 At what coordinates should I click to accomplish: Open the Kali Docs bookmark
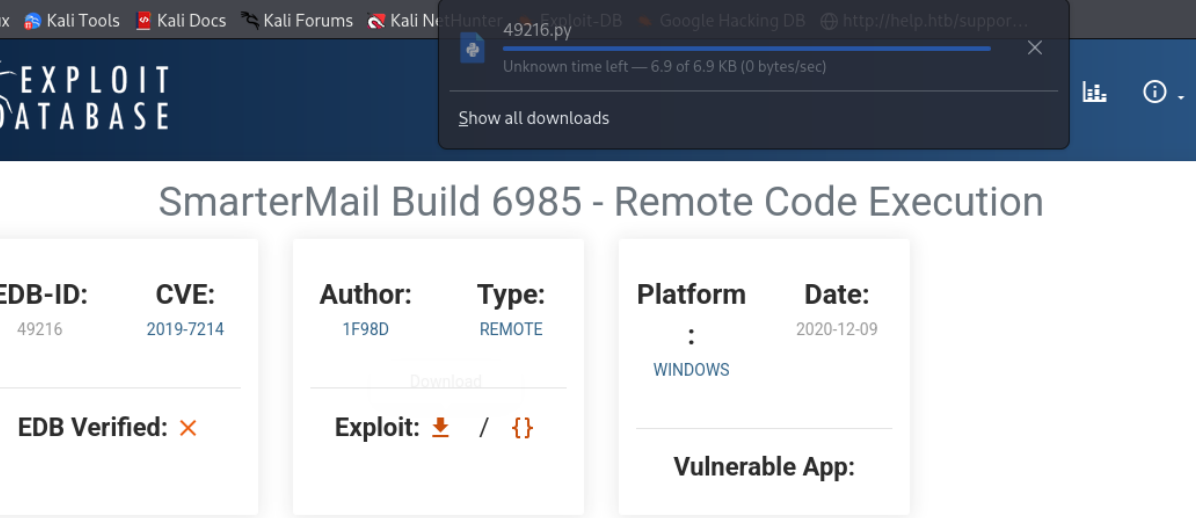pyautogui.click(x=181, y=20)
